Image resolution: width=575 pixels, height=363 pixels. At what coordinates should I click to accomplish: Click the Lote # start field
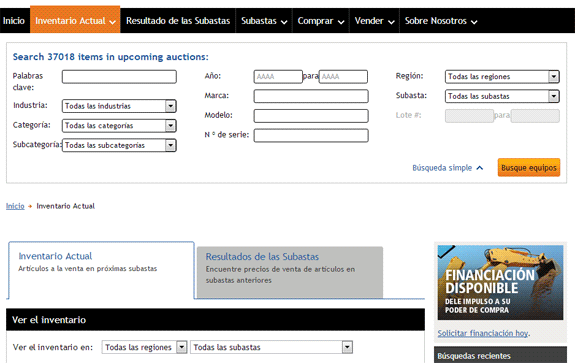469,116
